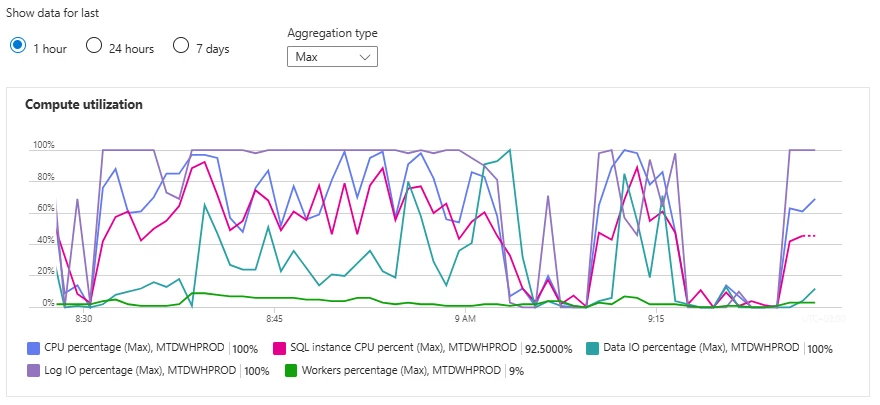
Task: Select the 24 hours radio button
Action: click(x=94, y=46)
